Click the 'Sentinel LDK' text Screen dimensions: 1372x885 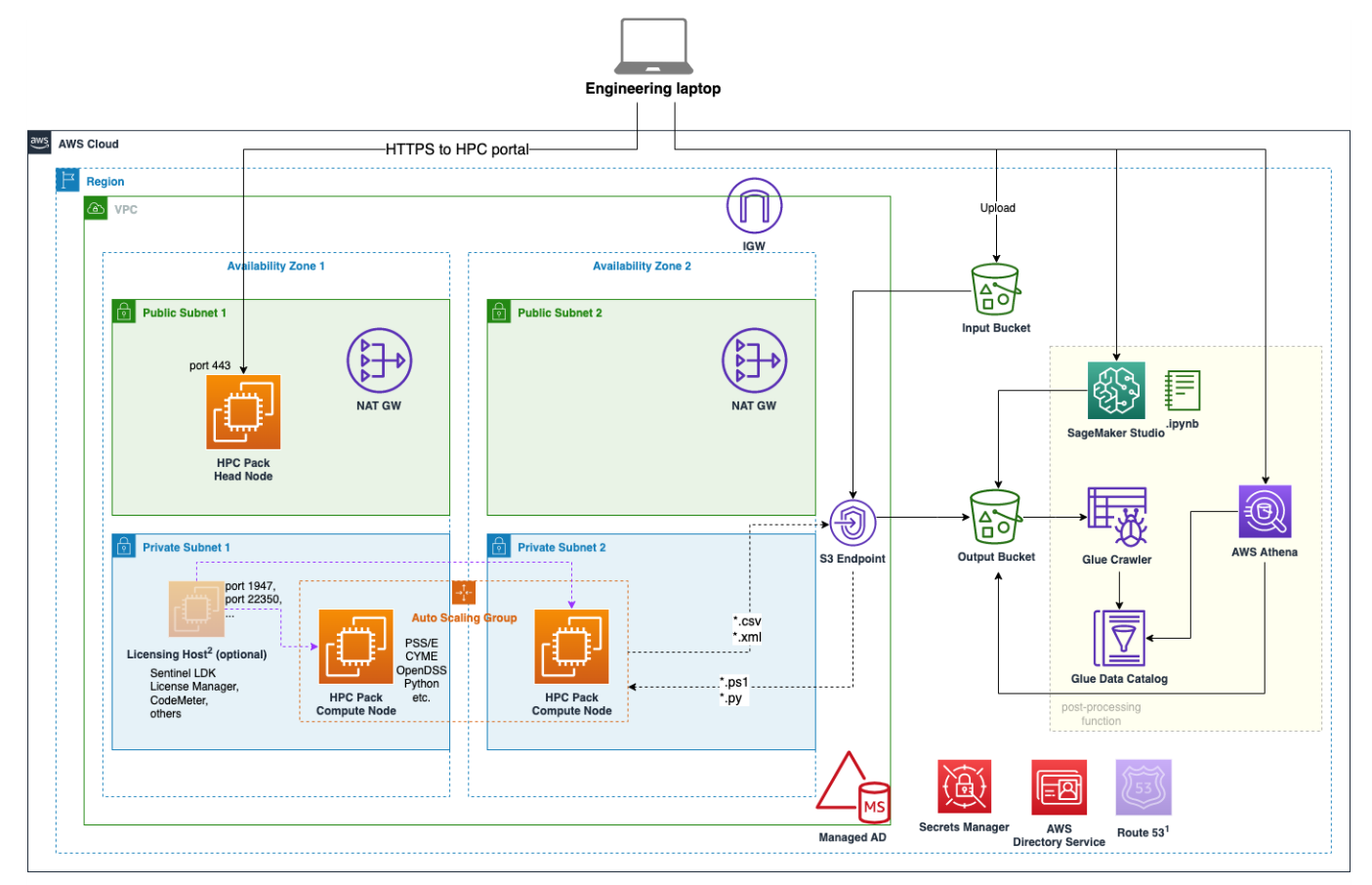point(184,673)
